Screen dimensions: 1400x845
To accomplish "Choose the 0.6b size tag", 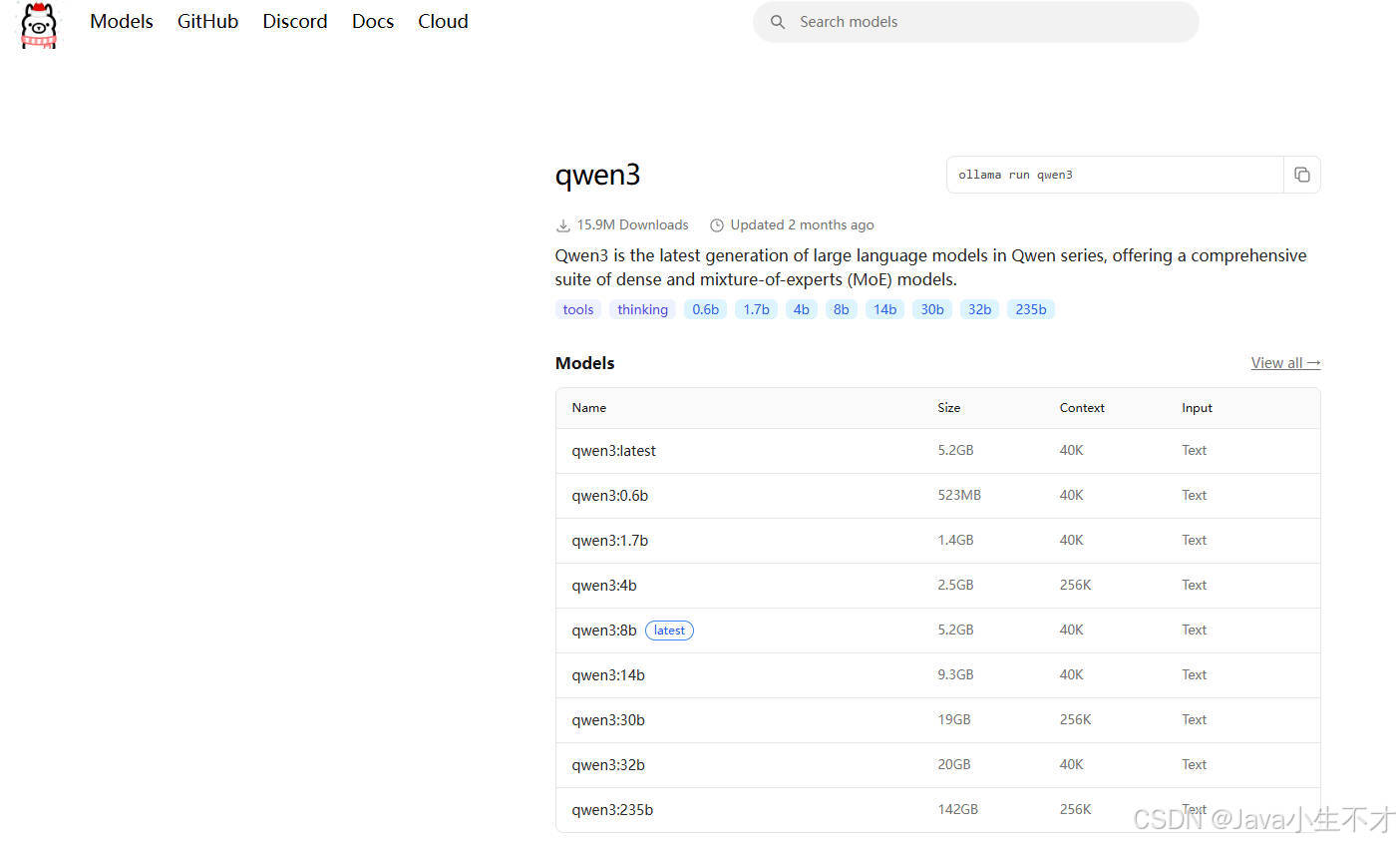I will (706, 309).
